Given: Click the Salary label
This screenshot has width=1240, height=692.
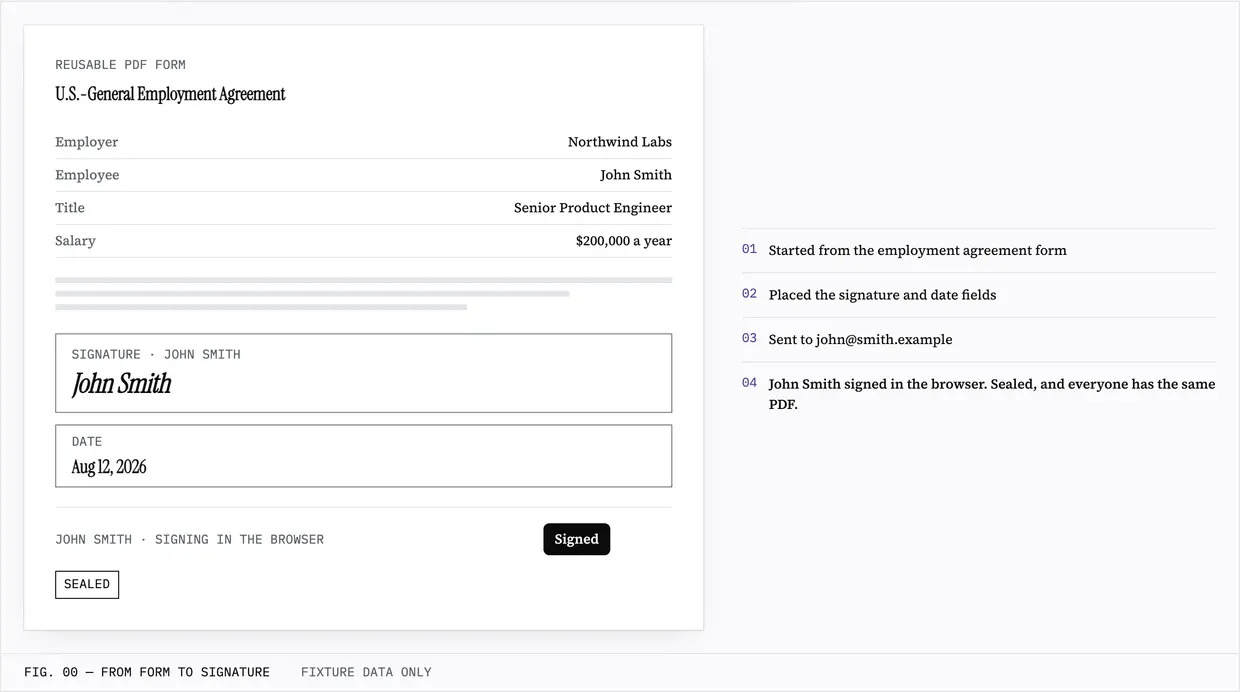Looking at the screenshot, I should click(76, 241).
